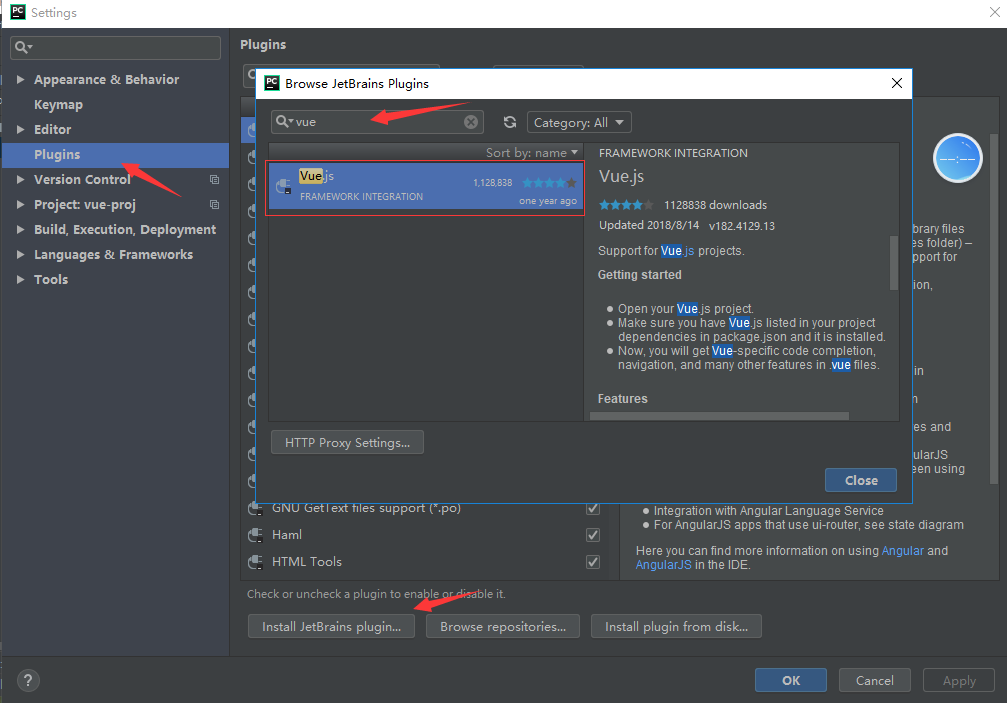The height and width of the screenshot is (703, 1007).
Task: Open HTTP Proxy Settings
Action: 347,442
